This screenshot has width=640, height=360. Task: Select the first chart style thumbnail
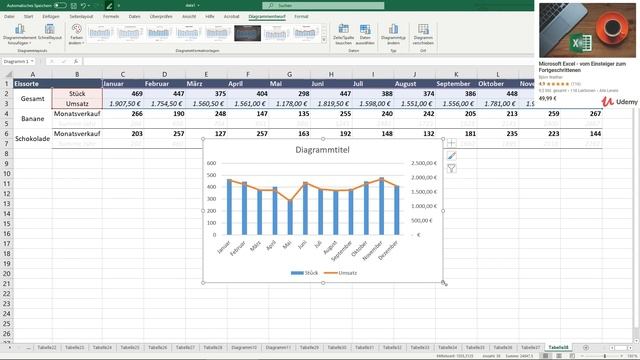[100, 33]
